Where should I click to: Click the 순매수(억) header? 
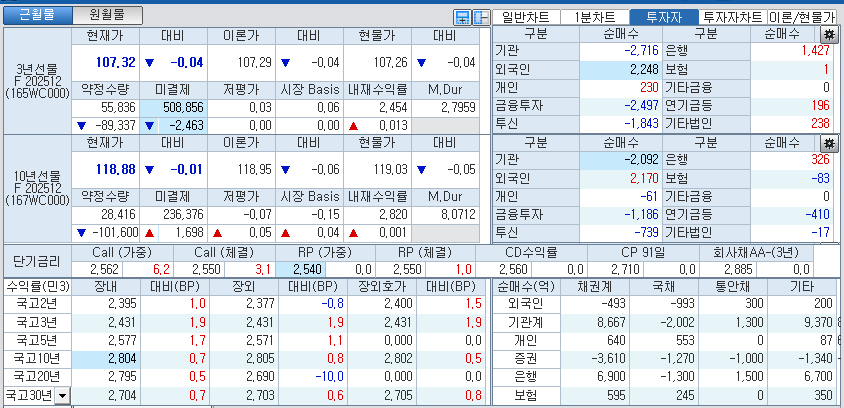526,286
